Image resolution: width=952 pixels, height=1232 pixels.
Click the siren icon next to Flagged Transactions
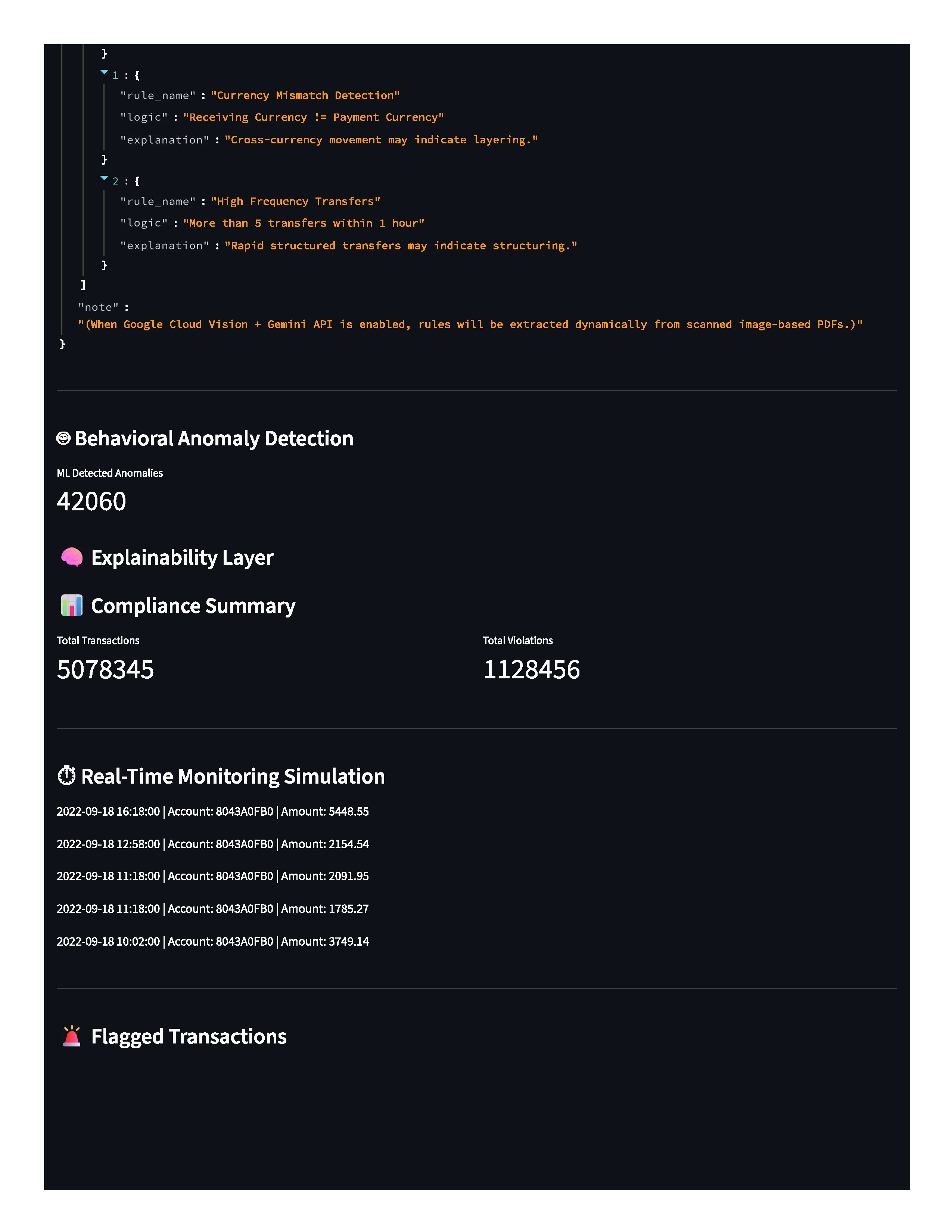[72, 1036]
